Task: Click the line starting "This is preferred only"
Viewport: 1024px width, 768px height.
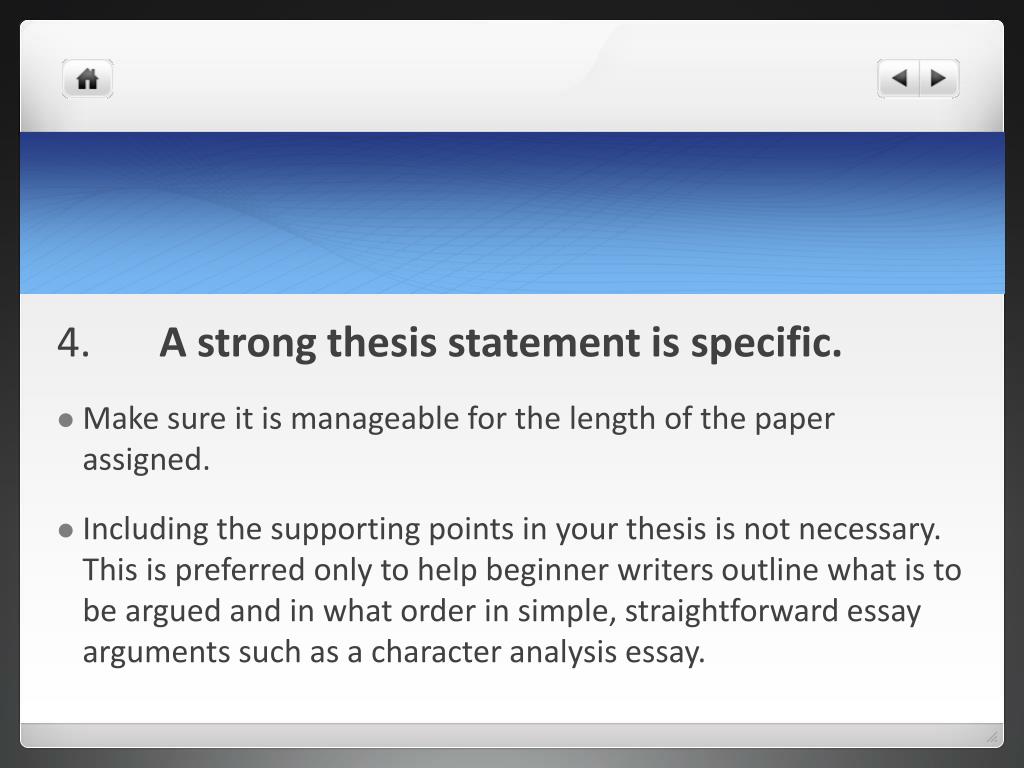Action: 521,570
